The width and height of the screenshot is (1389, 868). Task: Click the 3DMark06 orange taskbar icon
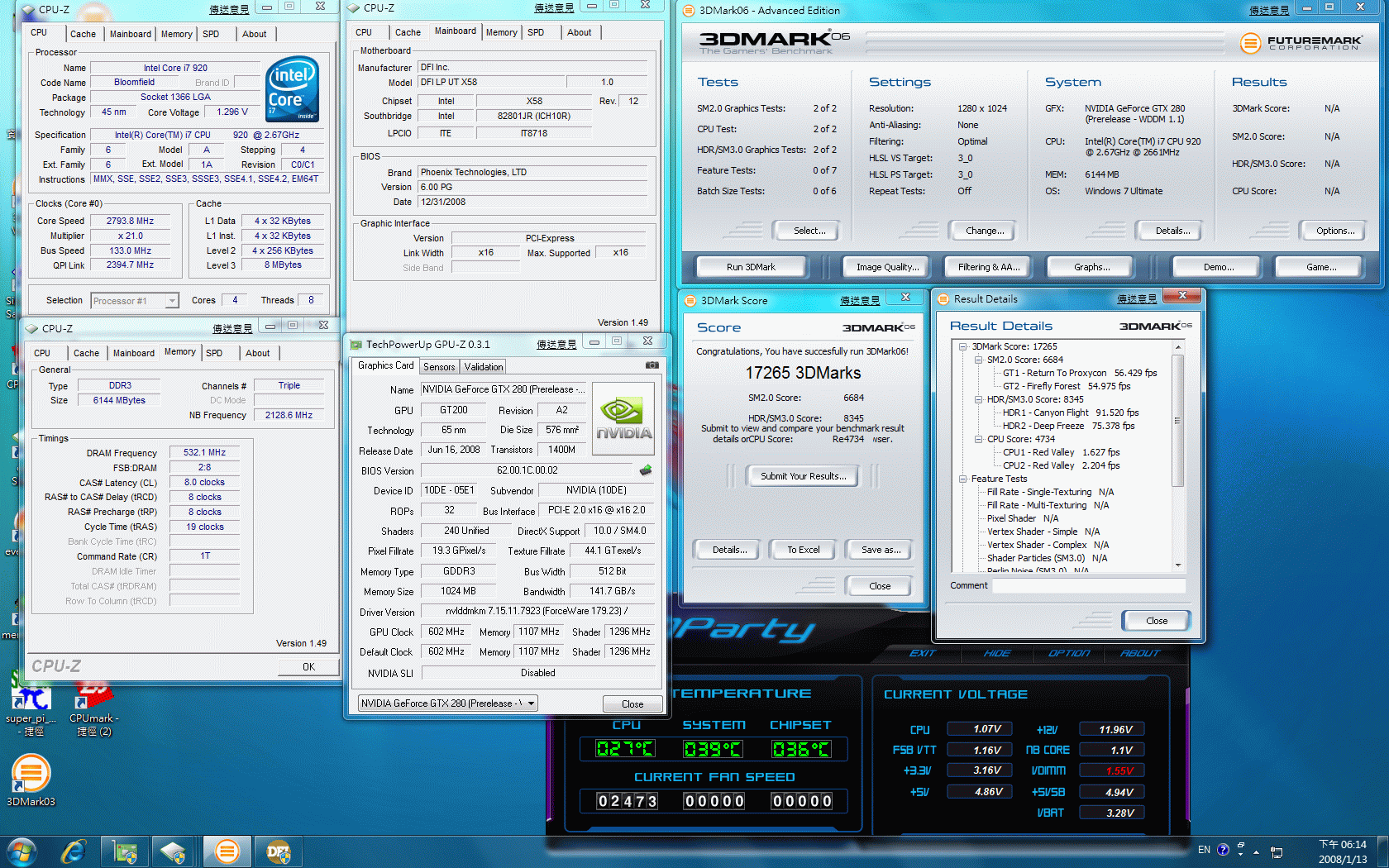click(x=227, y=851)
